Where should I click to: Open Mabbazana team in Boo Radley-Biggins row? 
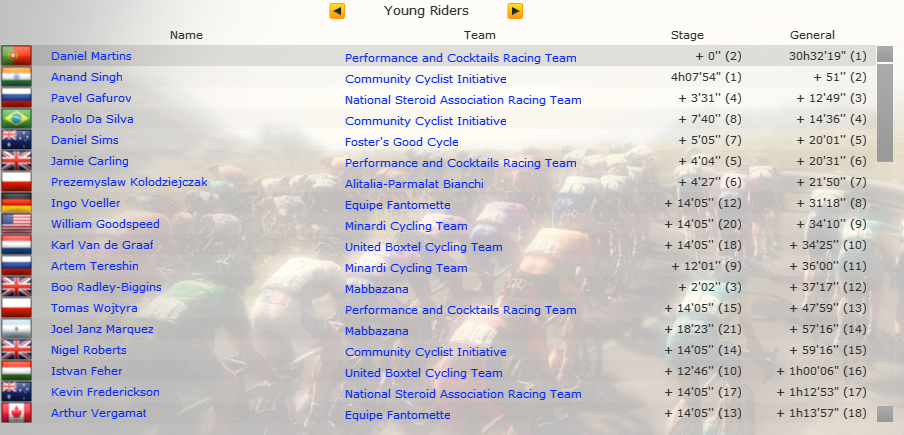[x=376, y=289]
